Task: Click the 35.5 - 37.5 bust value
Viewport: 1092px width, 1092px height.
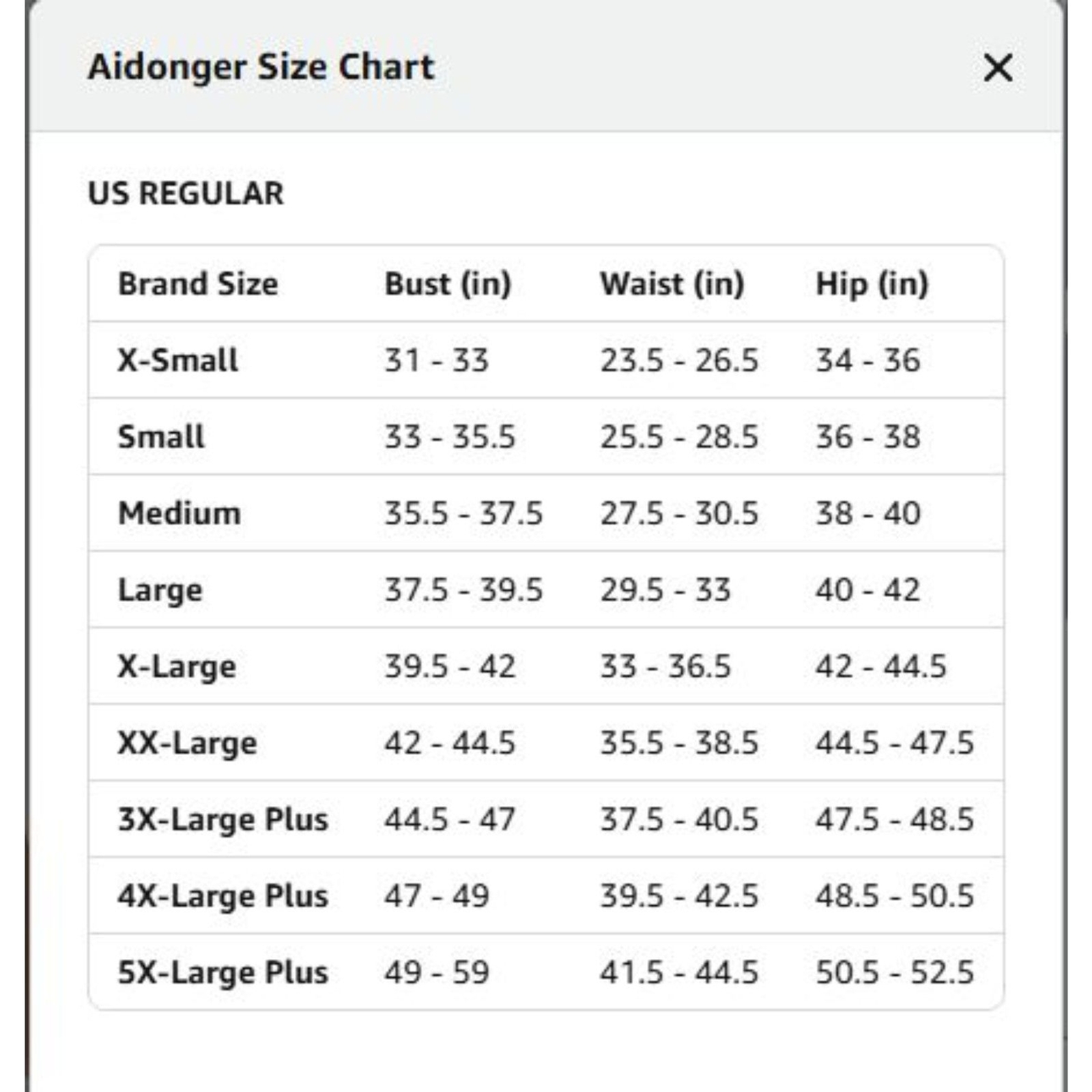Action: tap(463, 513)
